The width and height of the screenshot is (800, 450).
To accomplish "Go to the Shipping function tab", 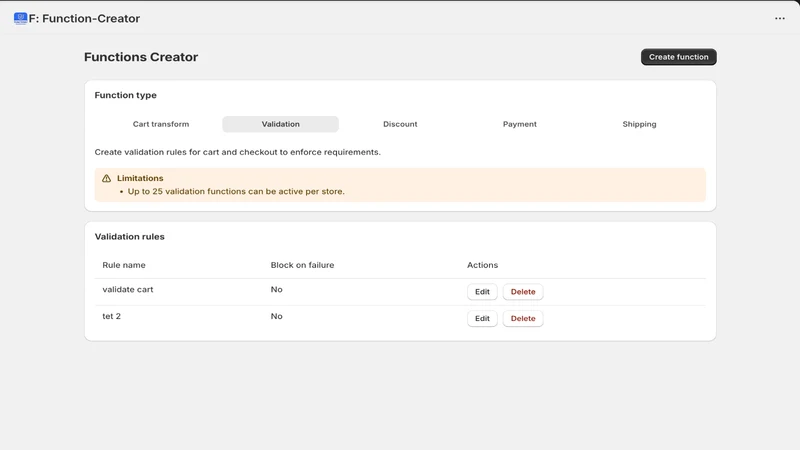I will [639, 124].
